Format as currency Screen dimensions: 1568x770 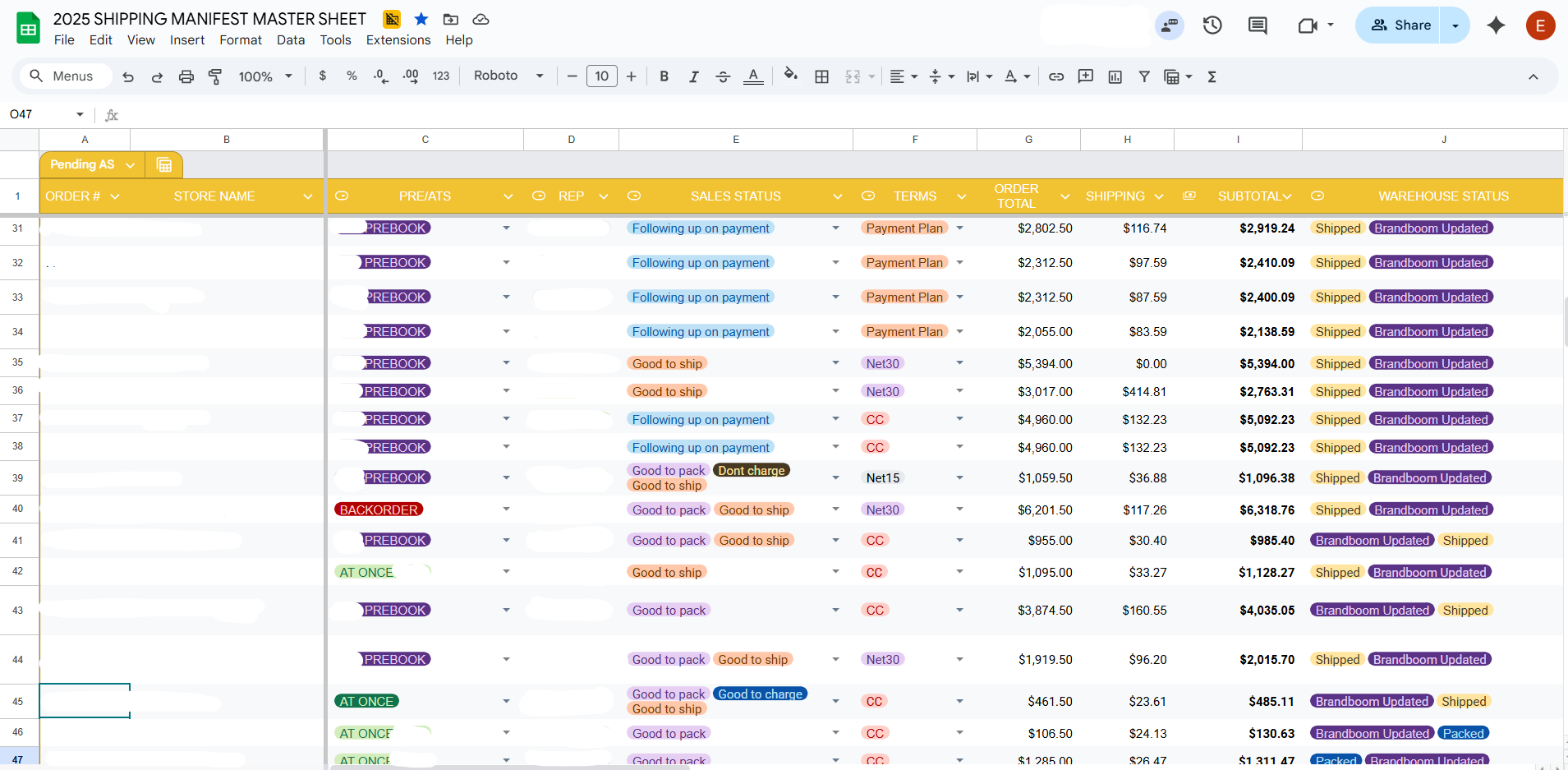tap(323, 76)
